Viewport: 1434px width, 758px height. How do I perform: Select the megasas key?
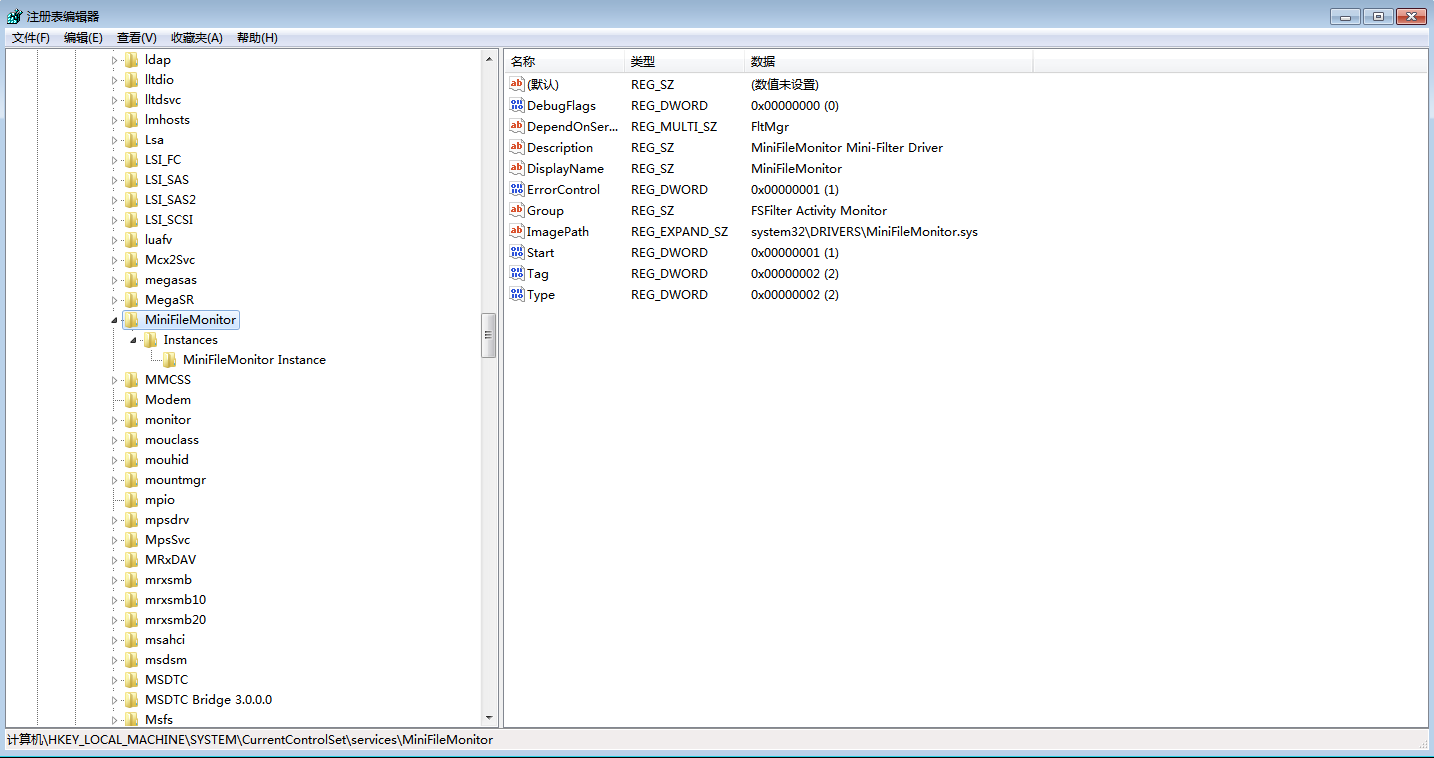click(x=171, y=280)
